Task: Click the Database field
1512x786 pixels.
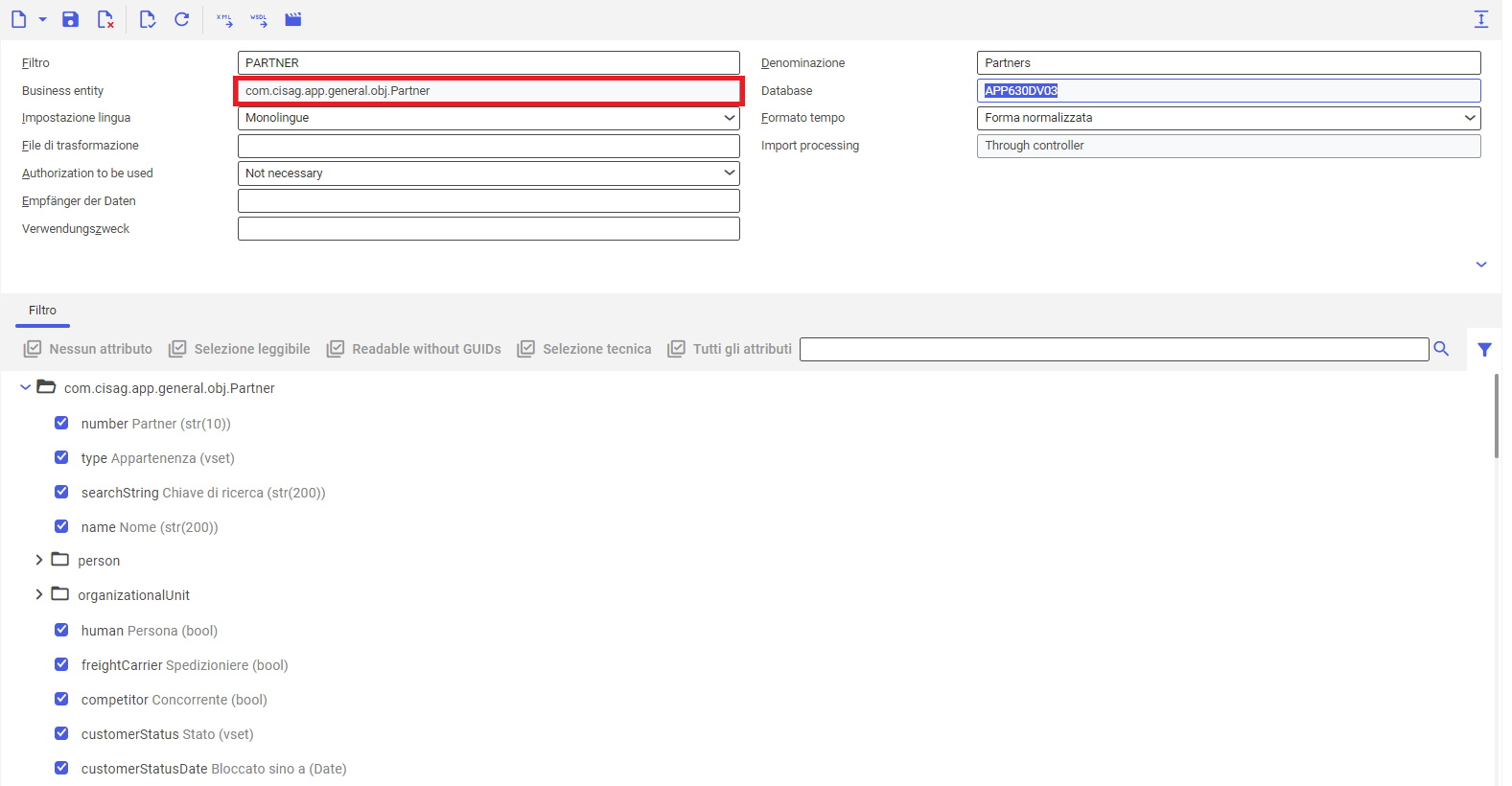Action: (x=1229, y=91)
